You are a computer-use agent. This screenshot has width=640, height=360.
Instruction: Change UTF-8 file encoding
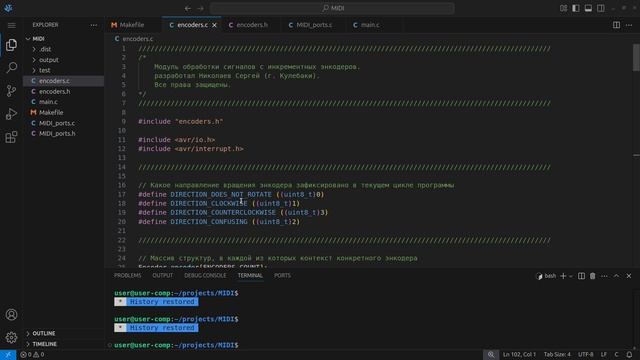[x=586, y=355]
